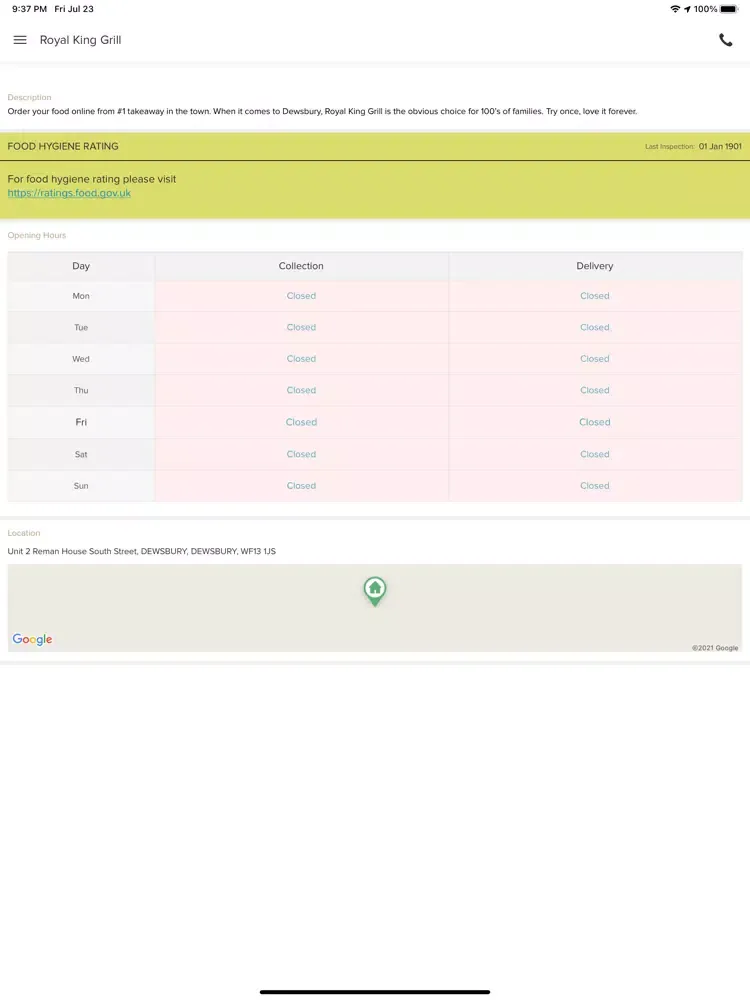Image resolution: width=750 pixels, height=1000 pixels.
Task: Click Monday's Collection Closed cell
Action: (301, 296)
